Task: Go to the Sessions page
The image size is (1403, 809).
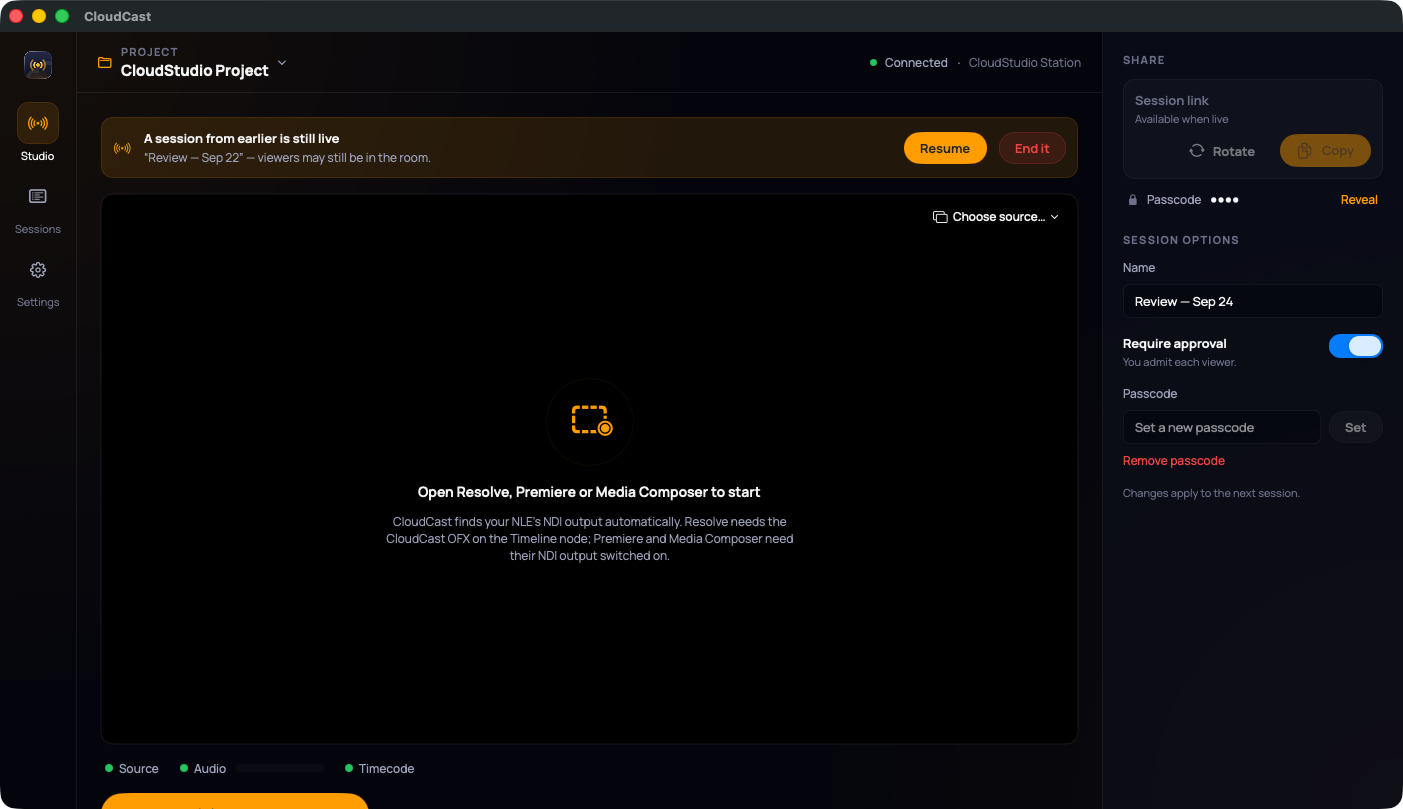Action: tap(38, 211)
